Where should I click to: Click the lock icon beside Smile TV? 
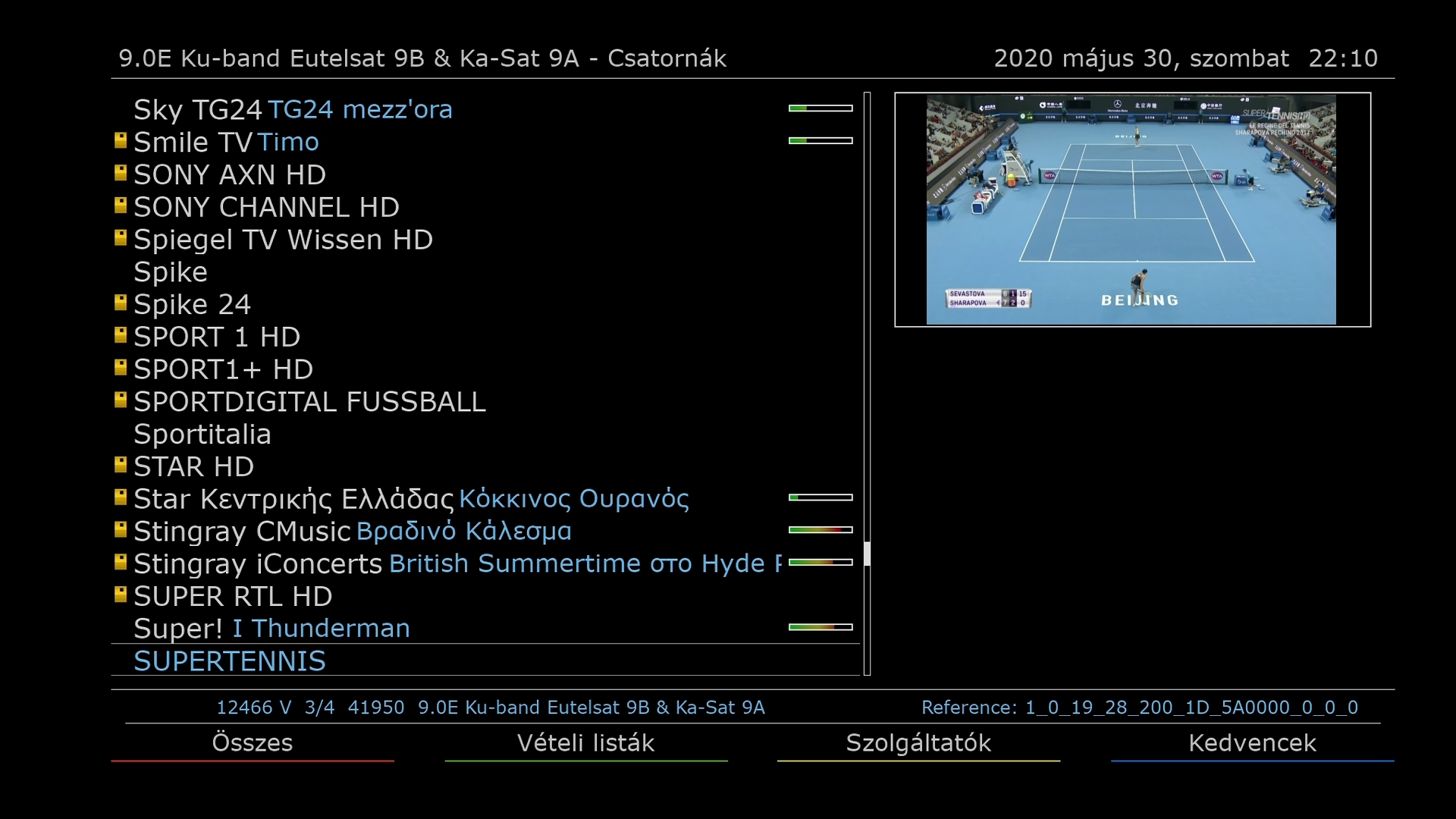tap(121, 140)
